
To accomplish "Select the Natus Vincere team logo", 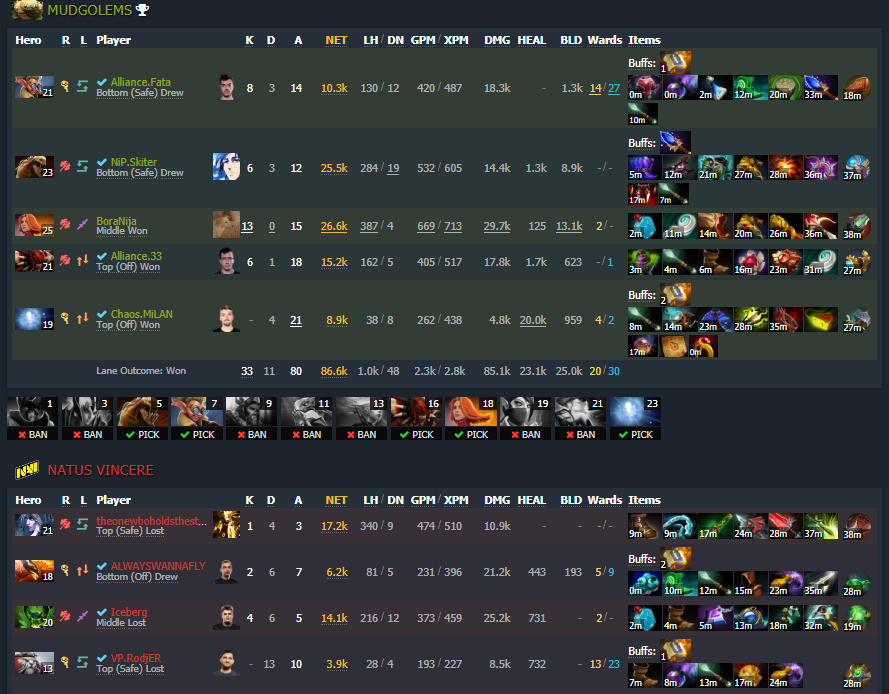I will [x=27, y=470].
